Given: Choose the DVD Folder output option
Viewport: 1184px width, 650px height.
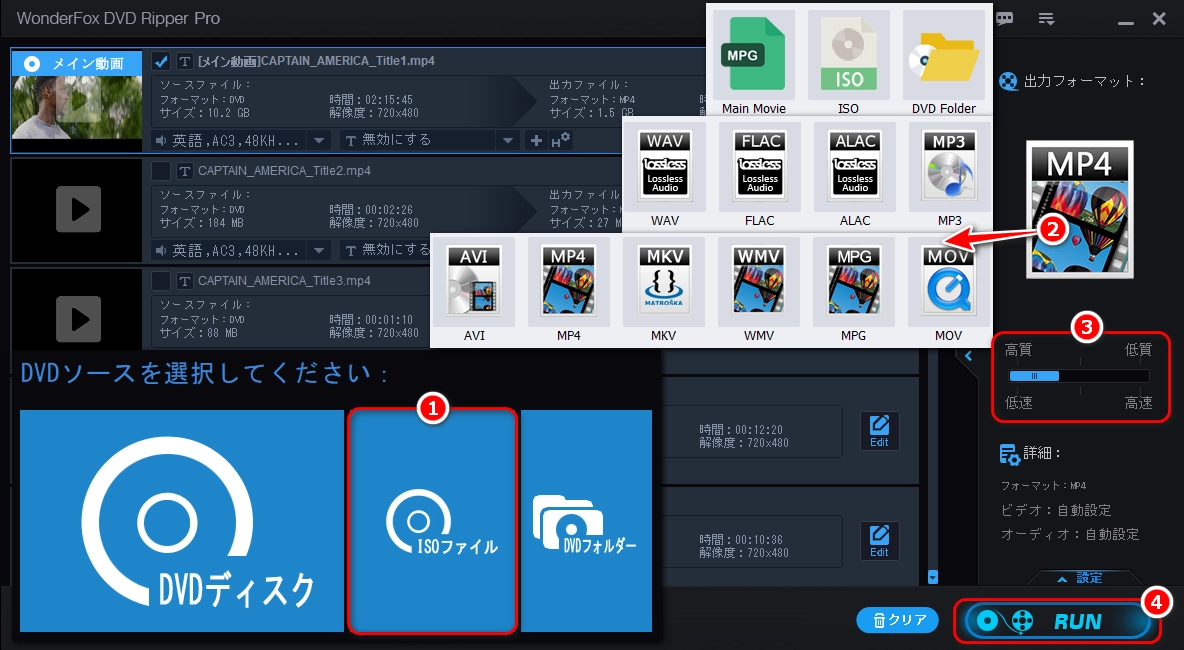Looking at the screenshot, I should tap(943, 55).
